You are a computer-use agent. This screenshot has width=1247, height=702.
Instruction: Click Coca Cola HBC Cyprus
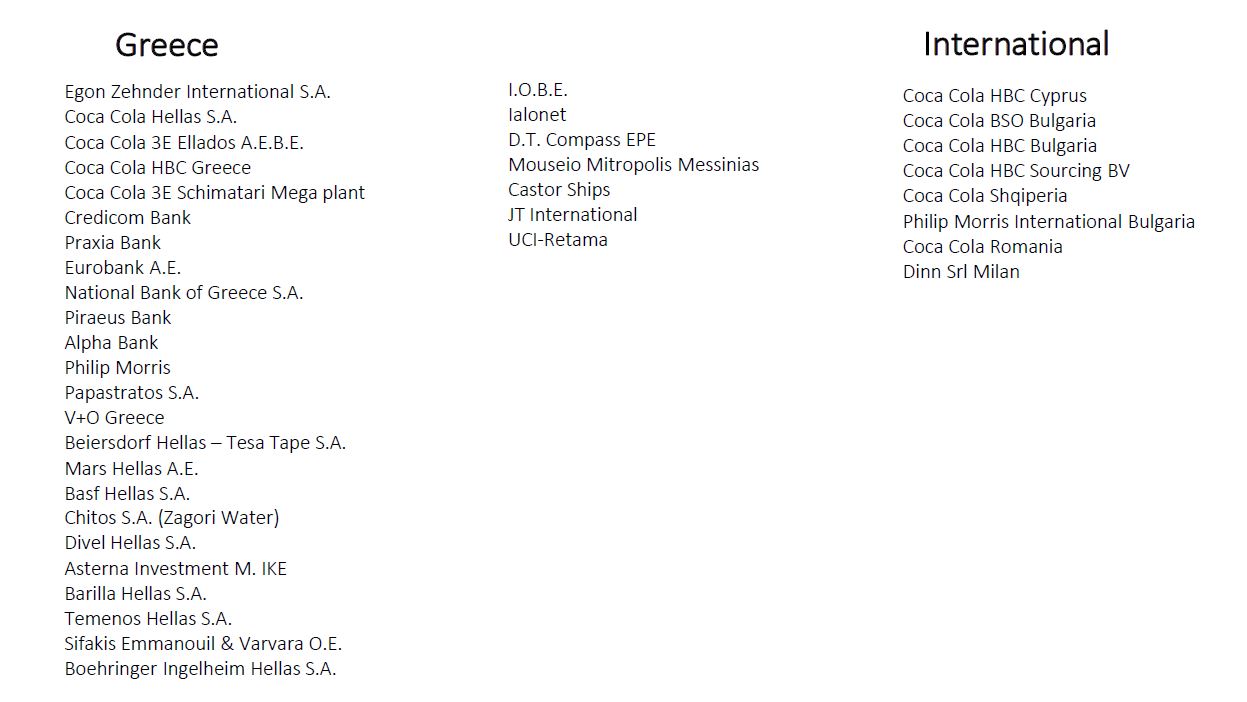(x=994, y=96)
